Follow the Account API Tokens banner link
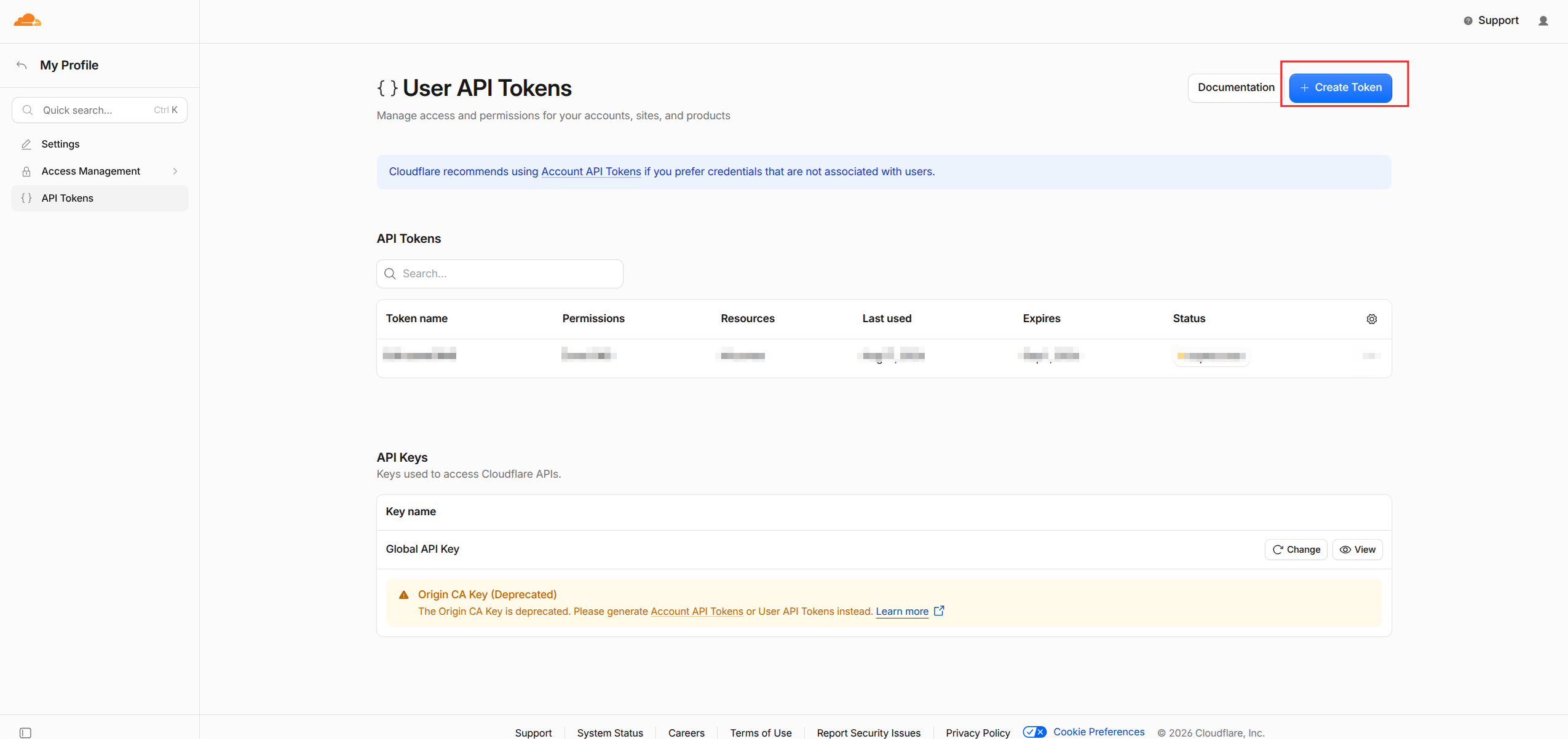The height and width of the screenshot is (739, 1568). (x=591, y=172)
